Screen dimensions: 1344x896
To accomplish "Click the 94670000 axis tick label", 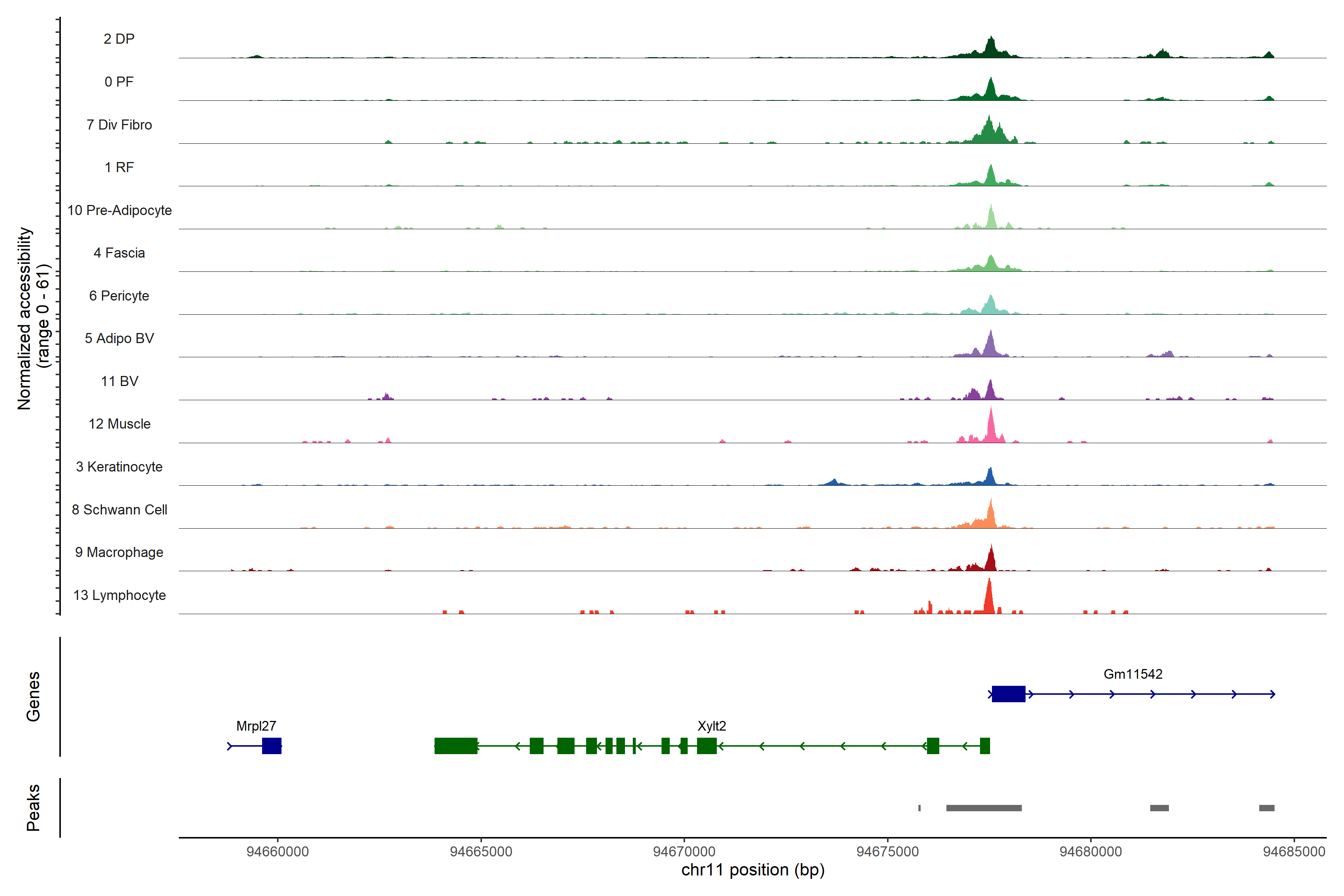I will click(684, 852).
